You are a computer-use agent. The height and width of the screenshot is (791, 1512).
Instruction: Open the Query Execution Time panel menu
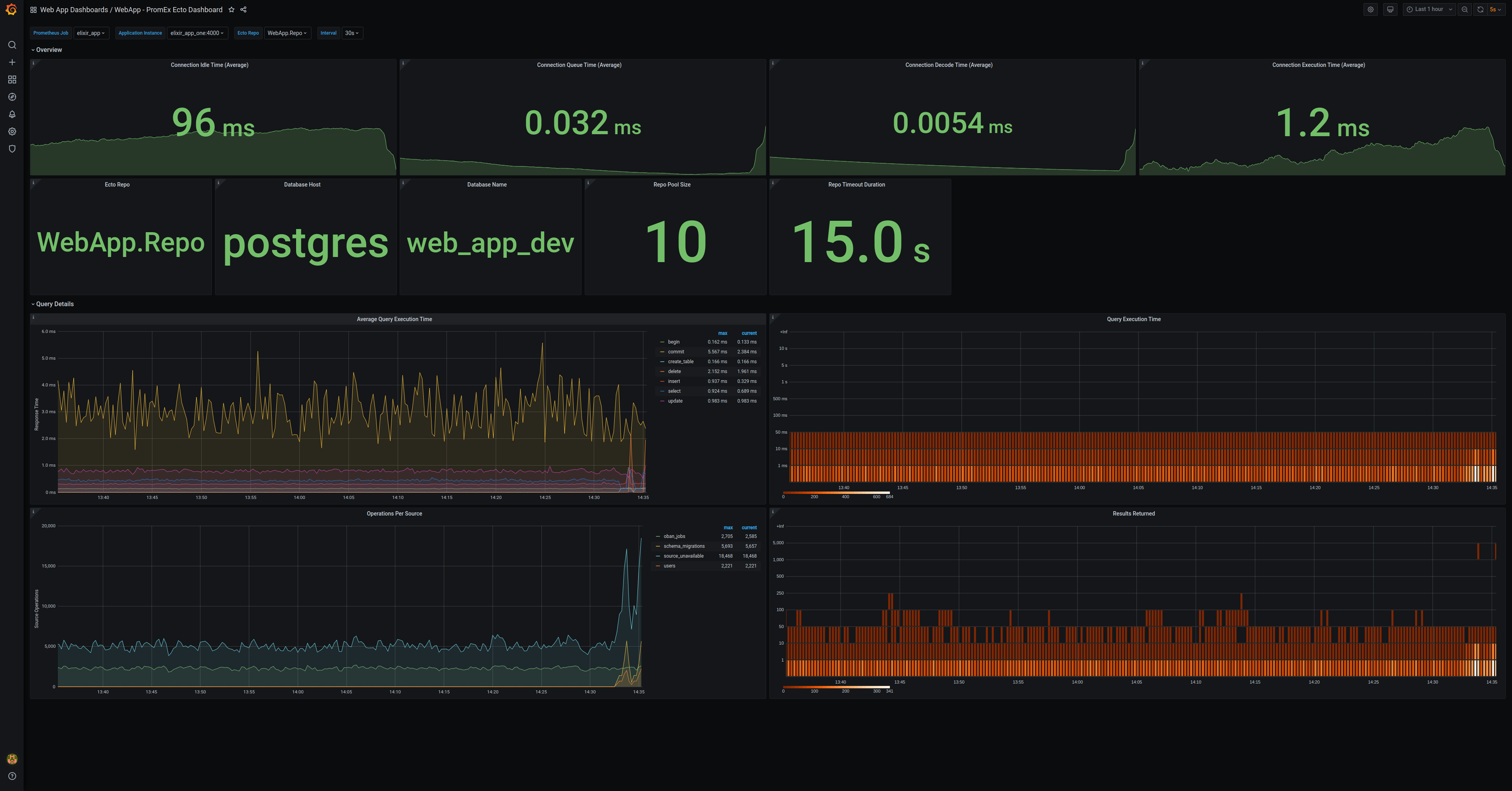click(x=1134, y=319)
